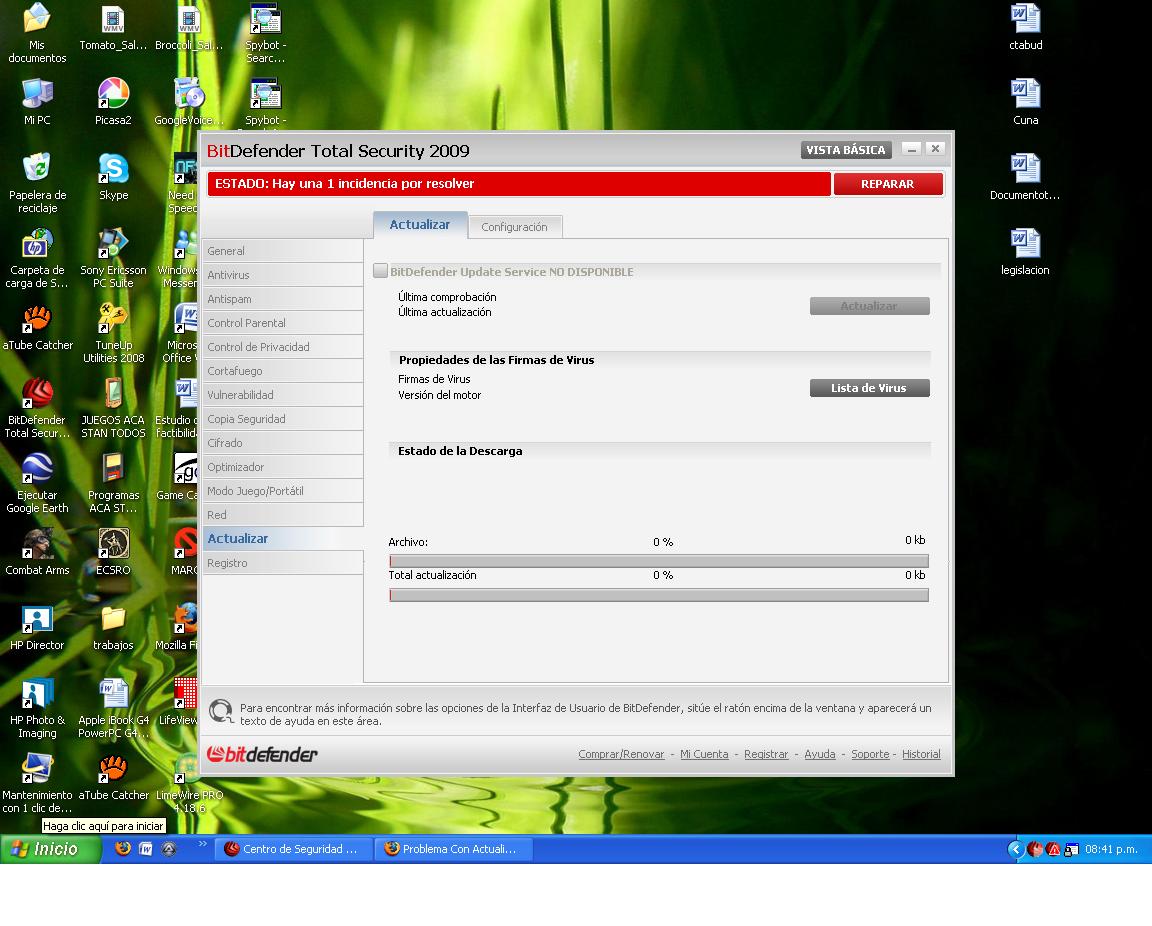Viewport: 1152px width, 926px height.
Task: Switch to Problema Con Actuali... taskbar window
Action: [453, 849]
